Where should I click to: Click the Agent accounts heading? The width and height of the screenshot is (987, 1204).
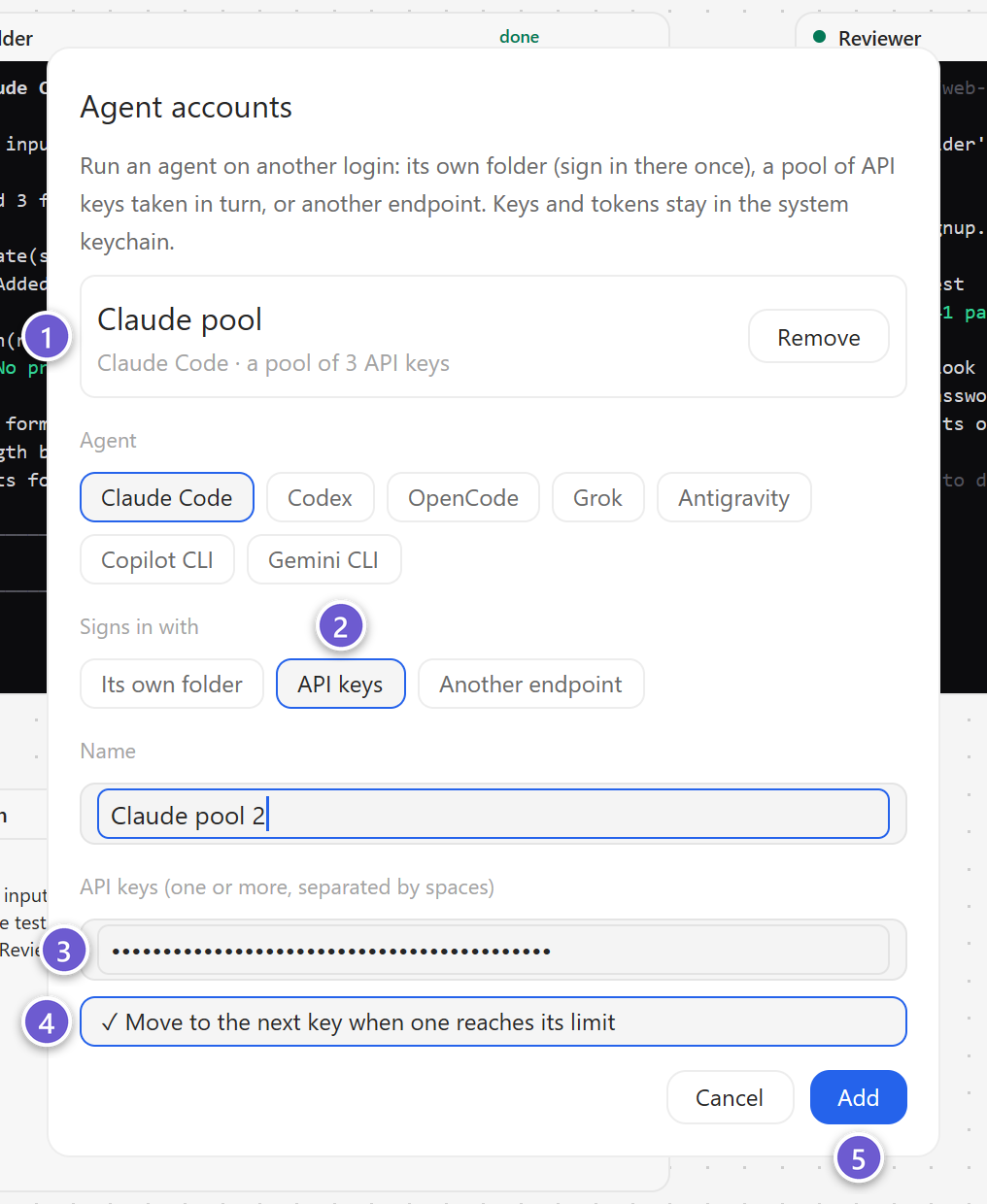[187, 107]
